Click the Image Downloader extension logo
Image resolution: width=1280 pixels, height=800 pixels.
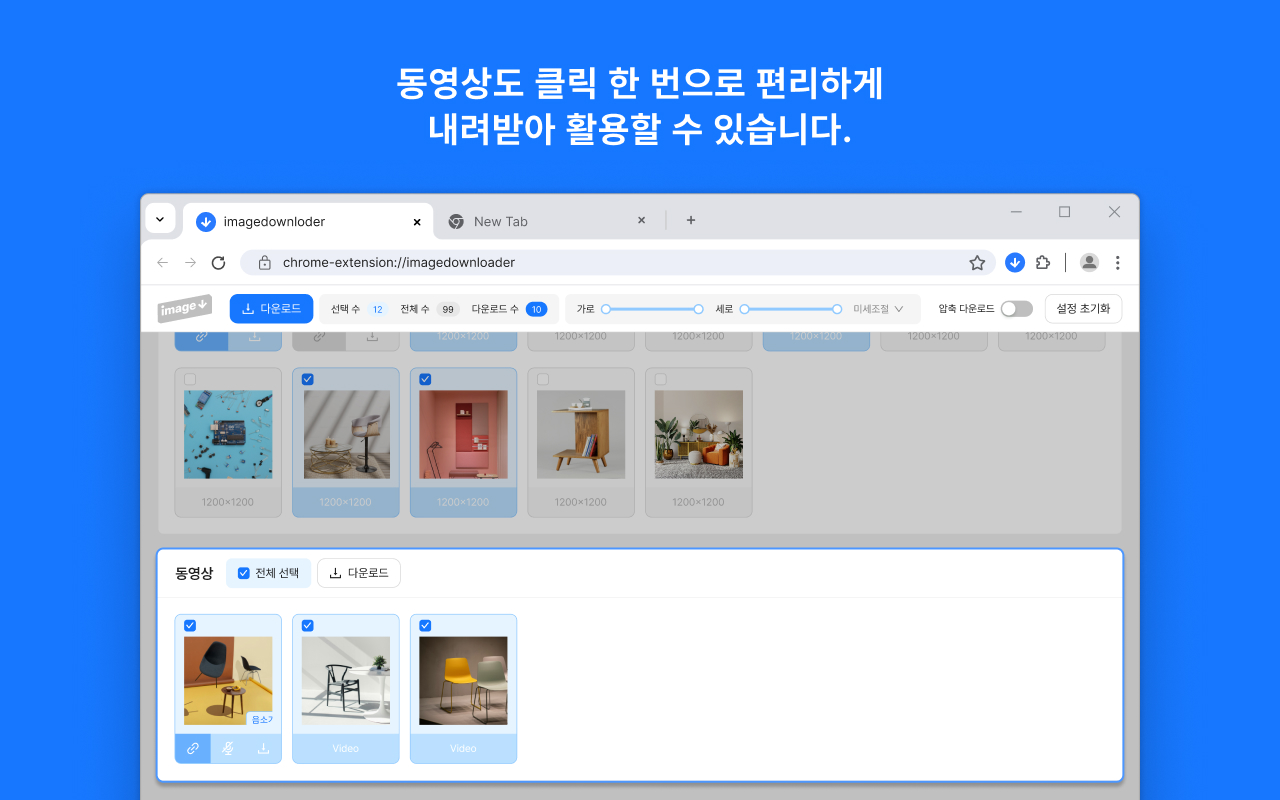tap(184, 308)
